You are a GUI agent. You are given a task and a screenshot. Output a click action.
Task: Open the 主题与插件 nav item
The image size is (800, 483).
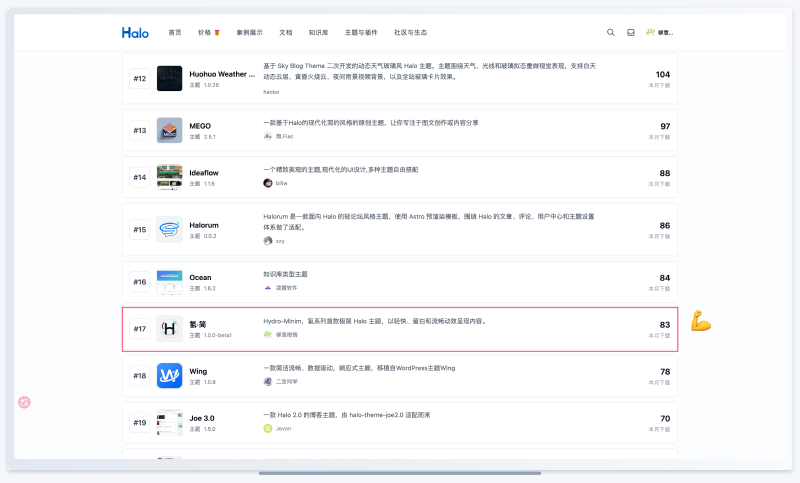tap(361, 32)
